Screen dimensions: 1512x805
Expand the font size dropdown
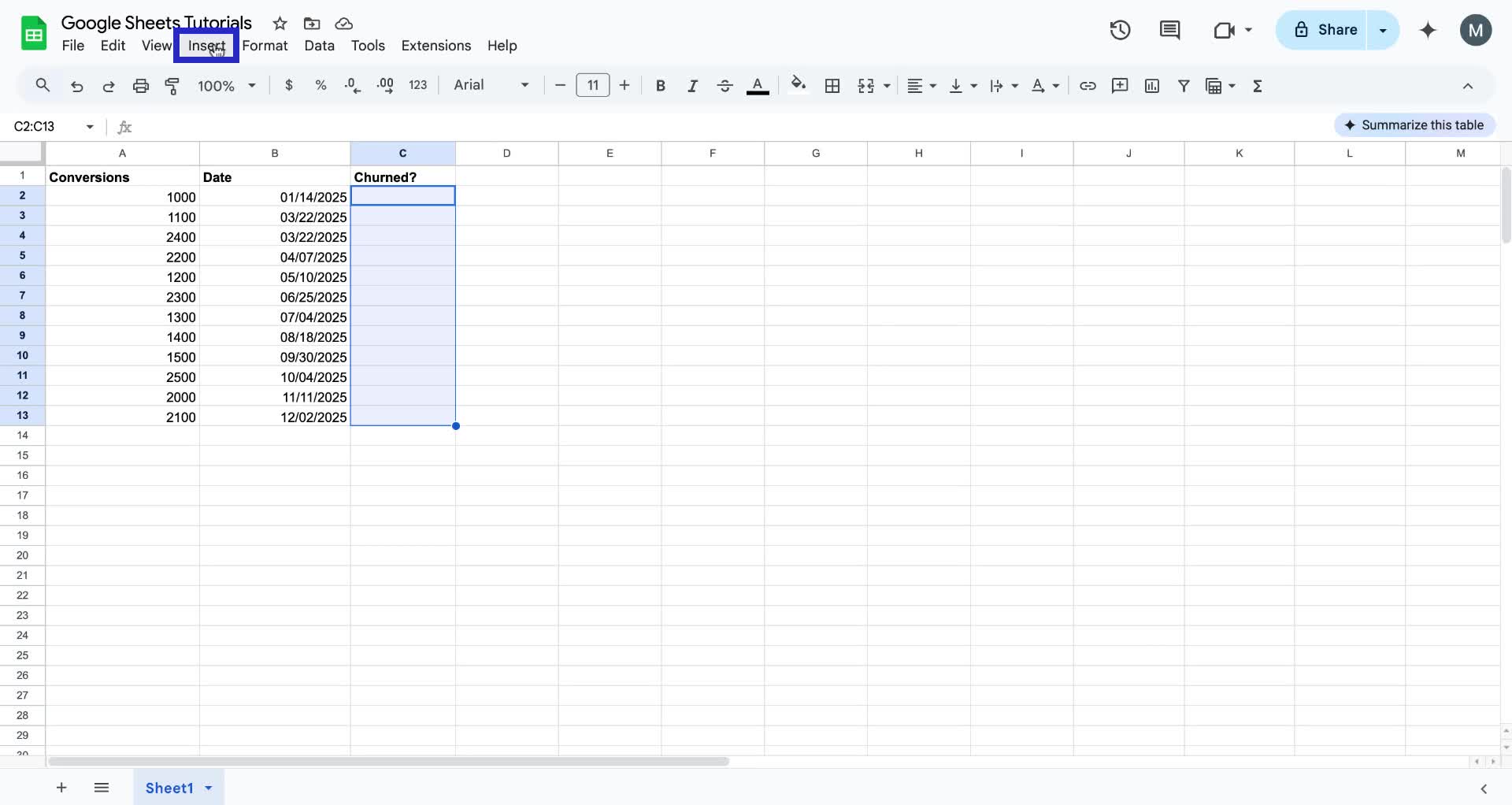(593, 85)
